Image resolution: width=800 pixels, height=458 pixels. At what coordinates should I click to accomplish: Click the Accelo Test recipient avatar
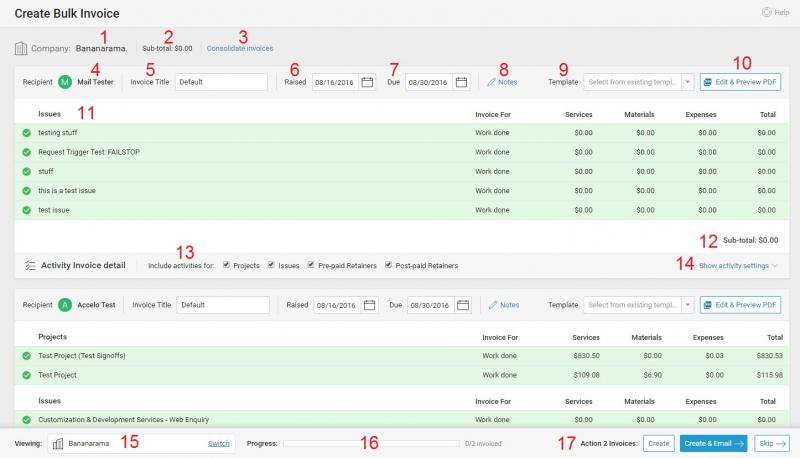[65, 305]
